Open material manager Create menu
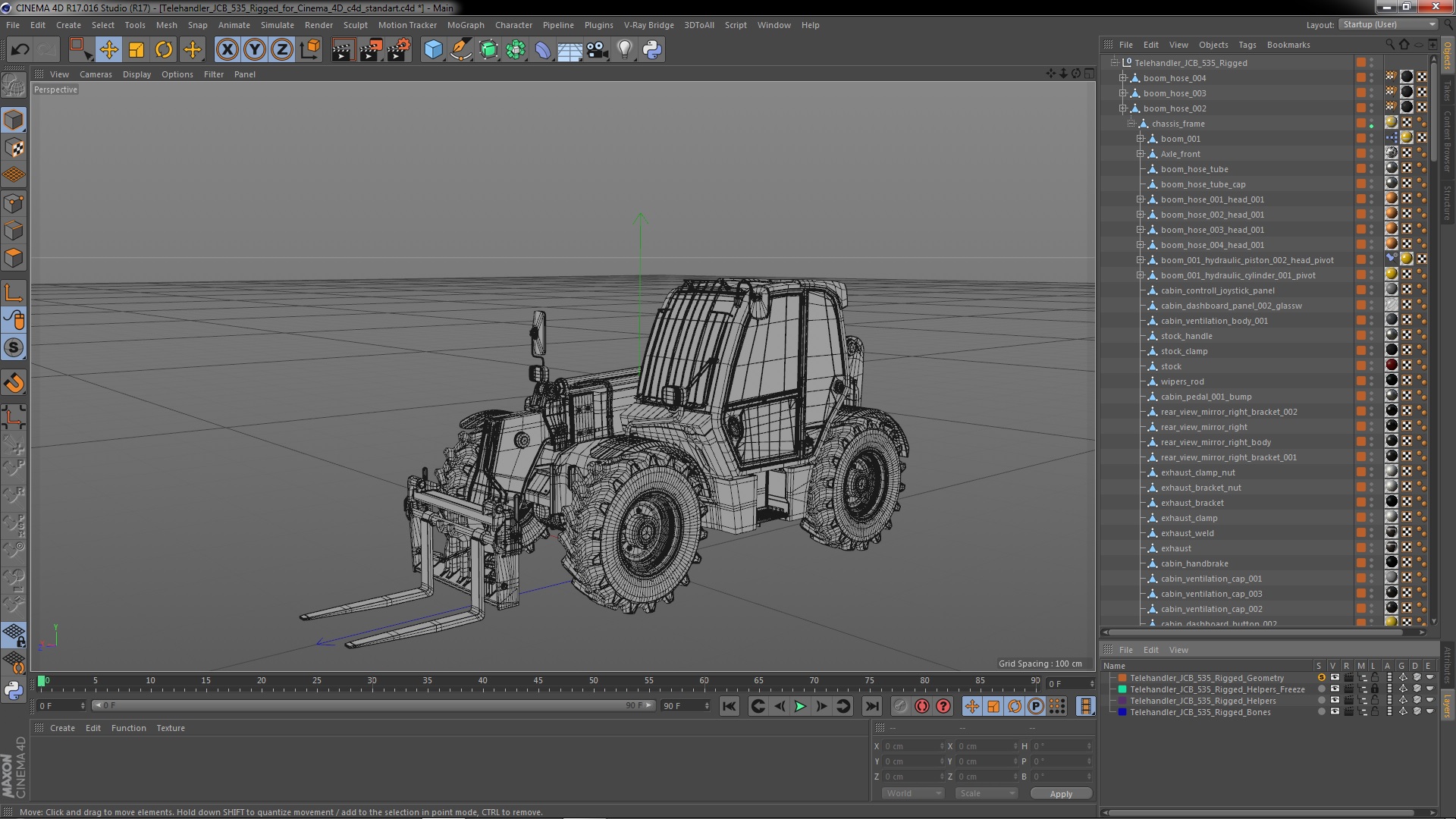This screenshot has height=819, width=1456. click(62, 728)
